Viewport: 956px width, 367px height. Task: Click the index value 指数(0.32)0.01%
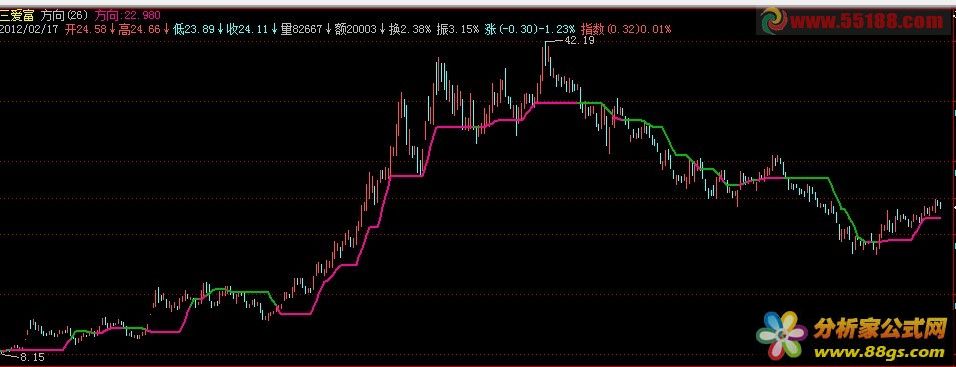pyautogui.click(x=626, y=29)
